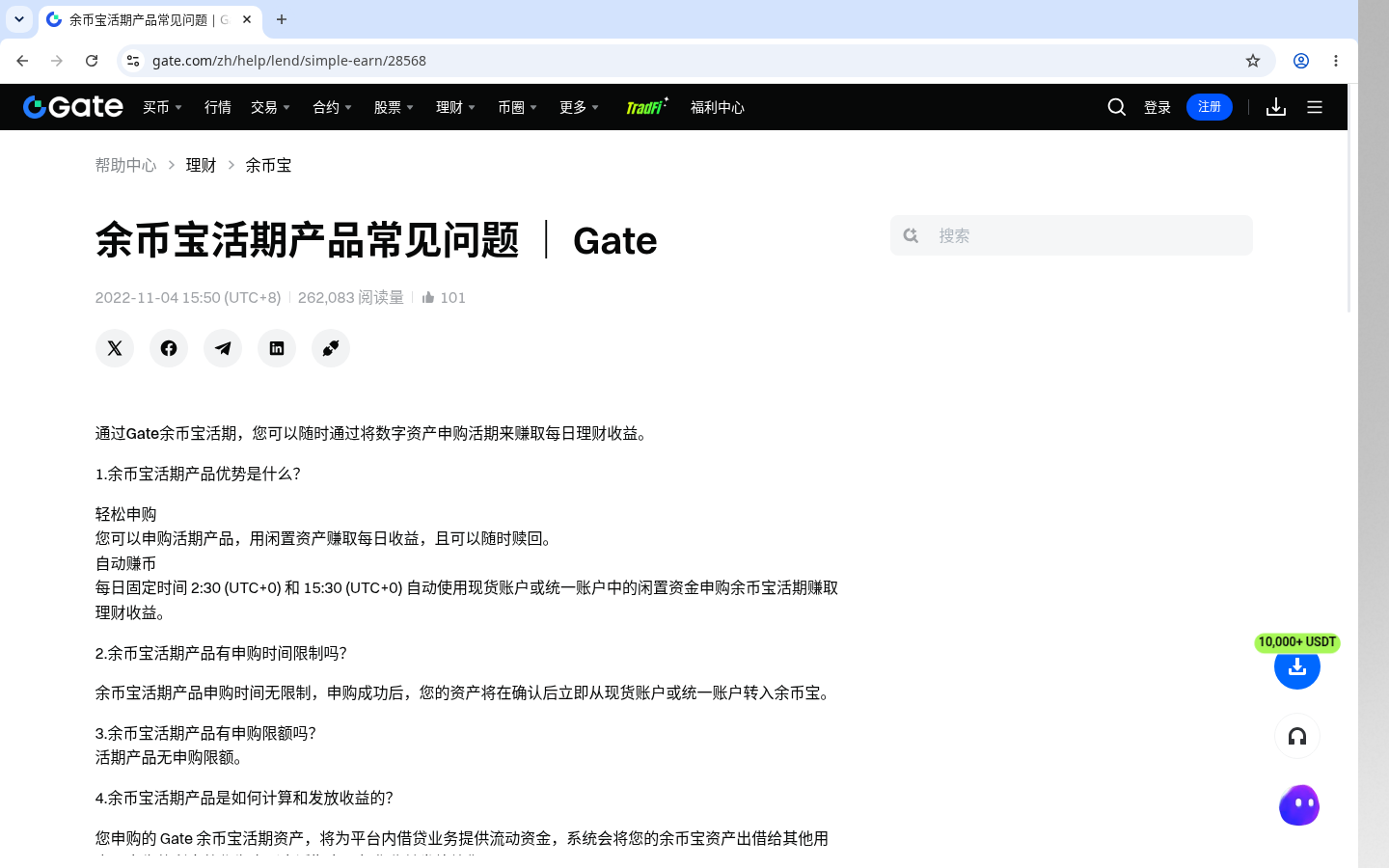Click the thumbs-up like icon
Viewport: 1389px width, 868px height.
coord(428,297)
